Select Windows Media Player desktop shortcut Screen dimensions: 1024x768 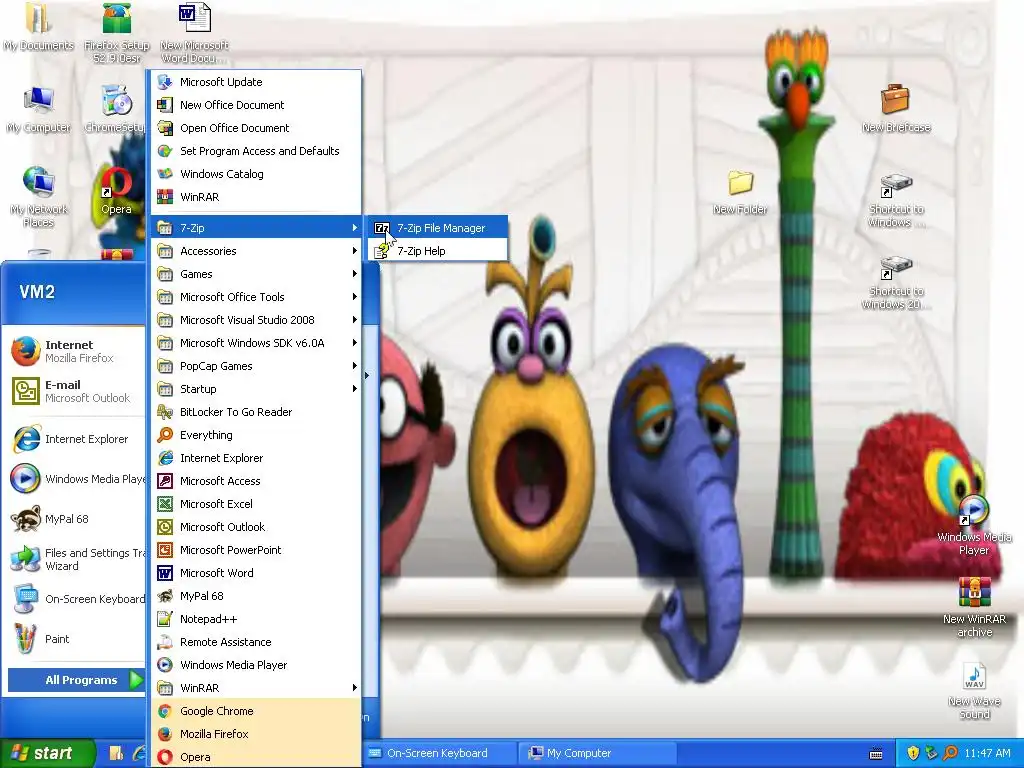pos(974,526)
